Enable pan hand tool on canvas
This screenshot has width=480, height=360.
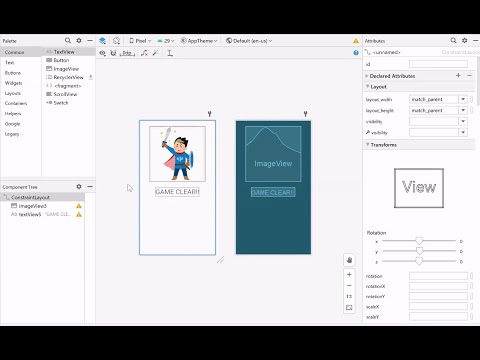tap(349, 260)
